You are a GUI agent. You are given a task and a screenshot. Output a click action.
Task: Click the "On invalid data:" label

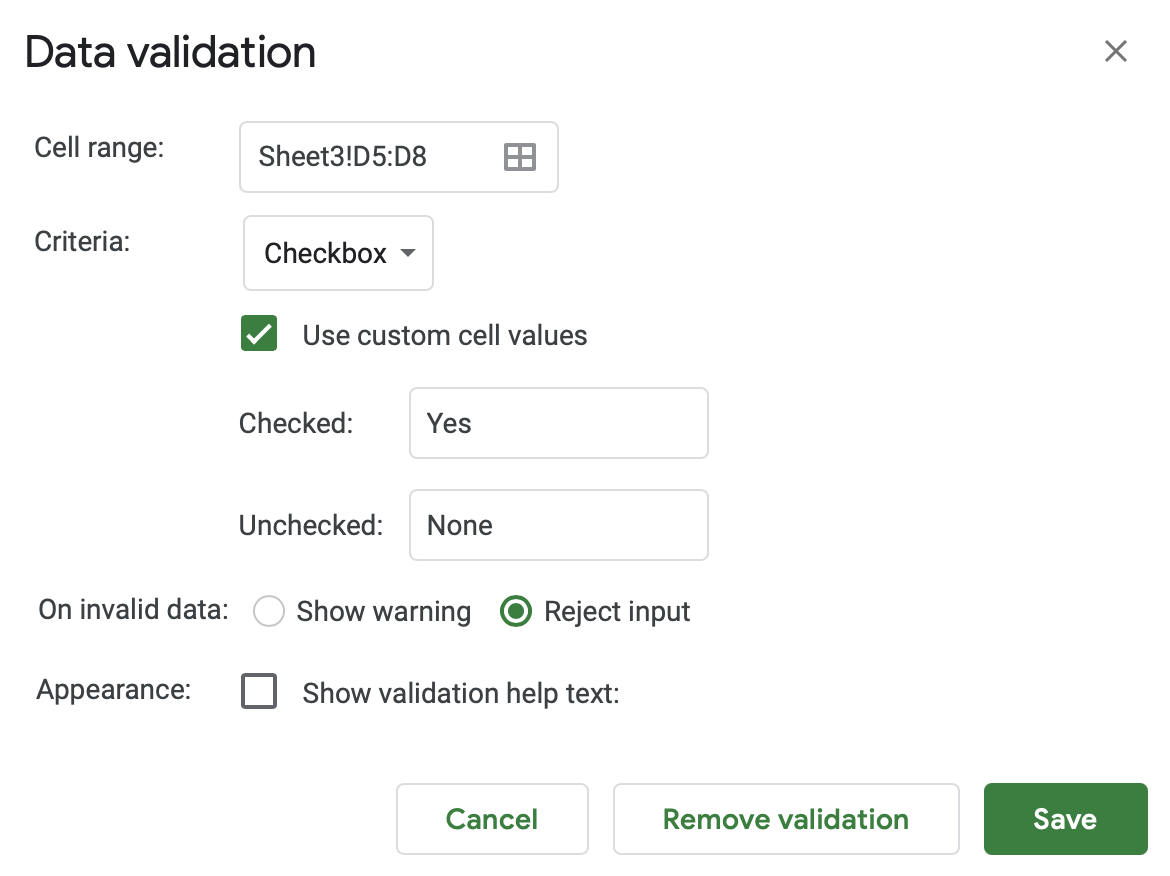click(x=133, y=610)
